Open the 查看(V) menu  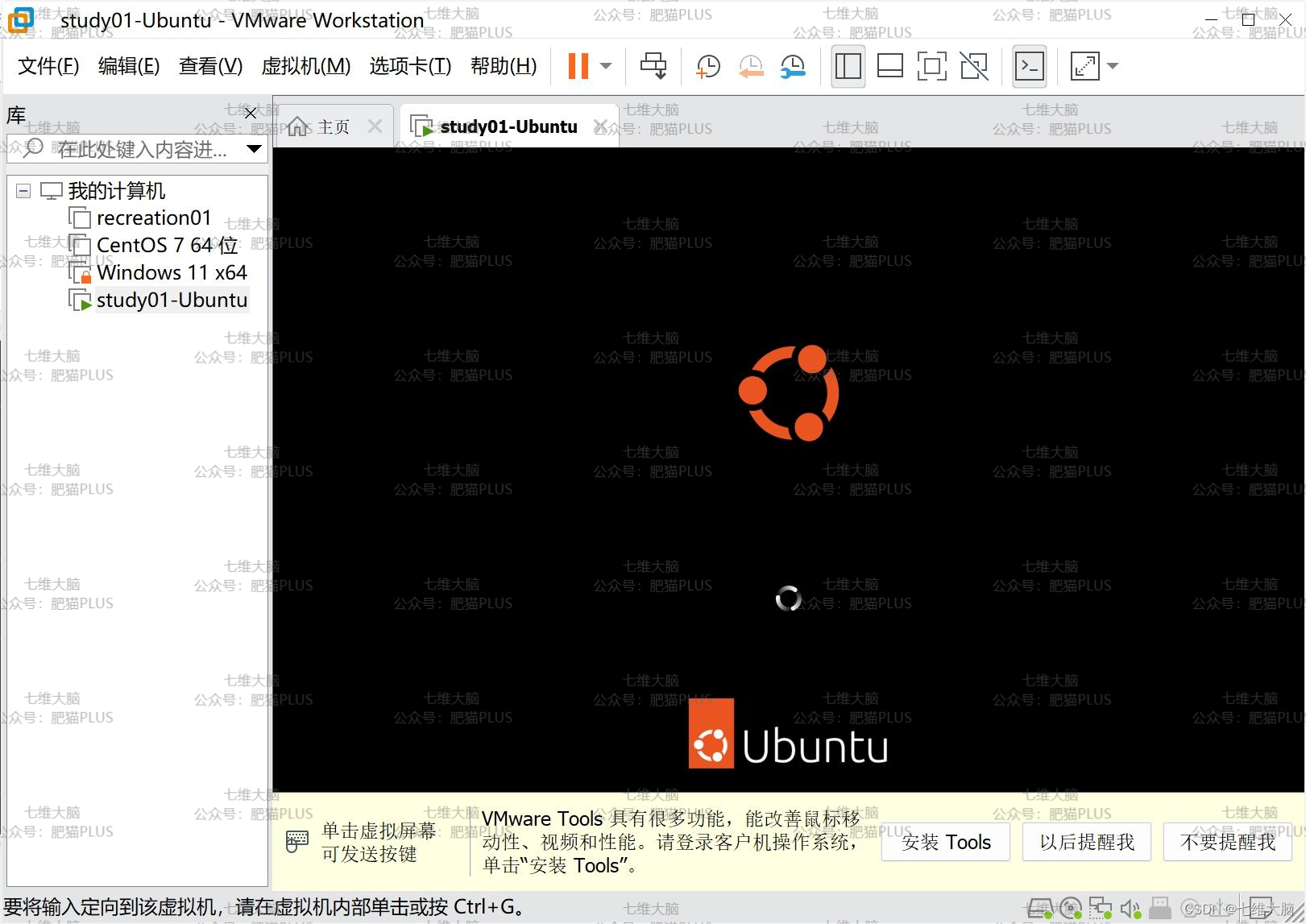point(210,66)
